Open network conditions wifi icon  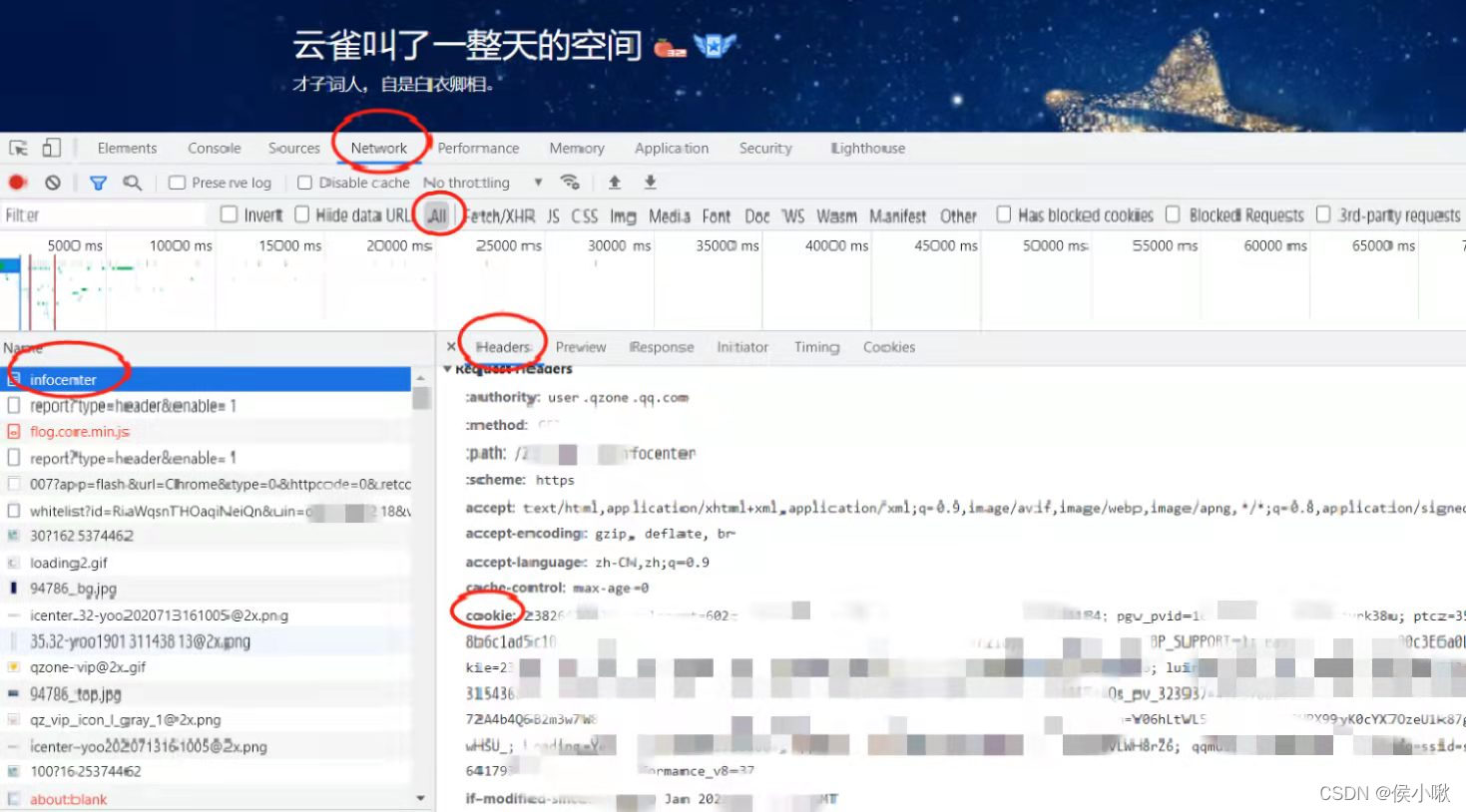pos(570,183)
